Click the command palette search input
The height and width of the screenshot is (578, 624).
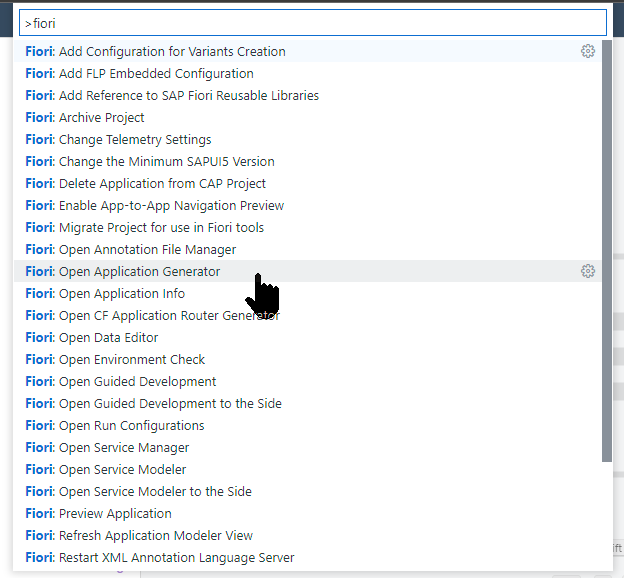pos(313,23)
